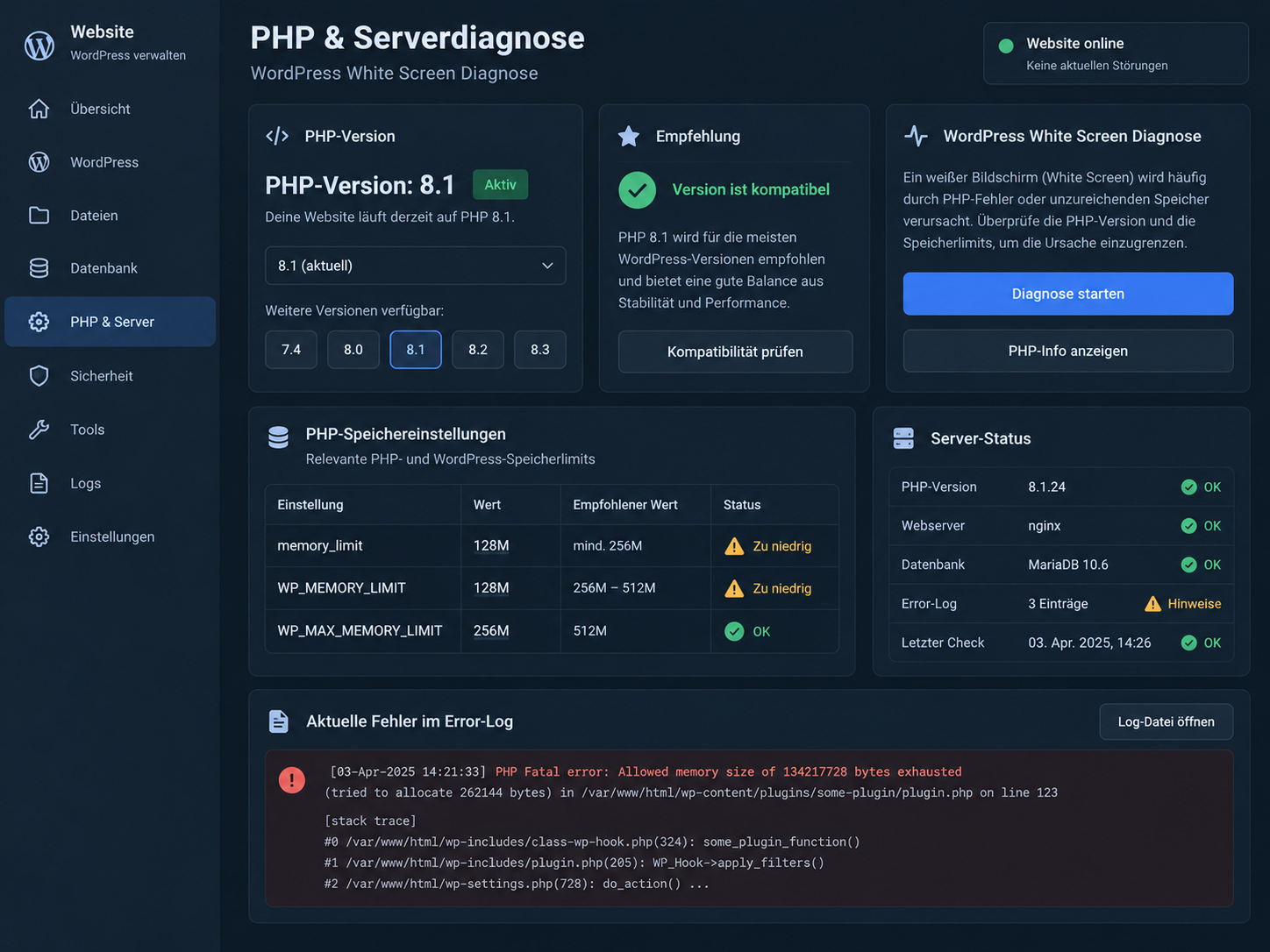Click the Website online status box
This screenshot has width=1270, height=952.
(1116, 53)
